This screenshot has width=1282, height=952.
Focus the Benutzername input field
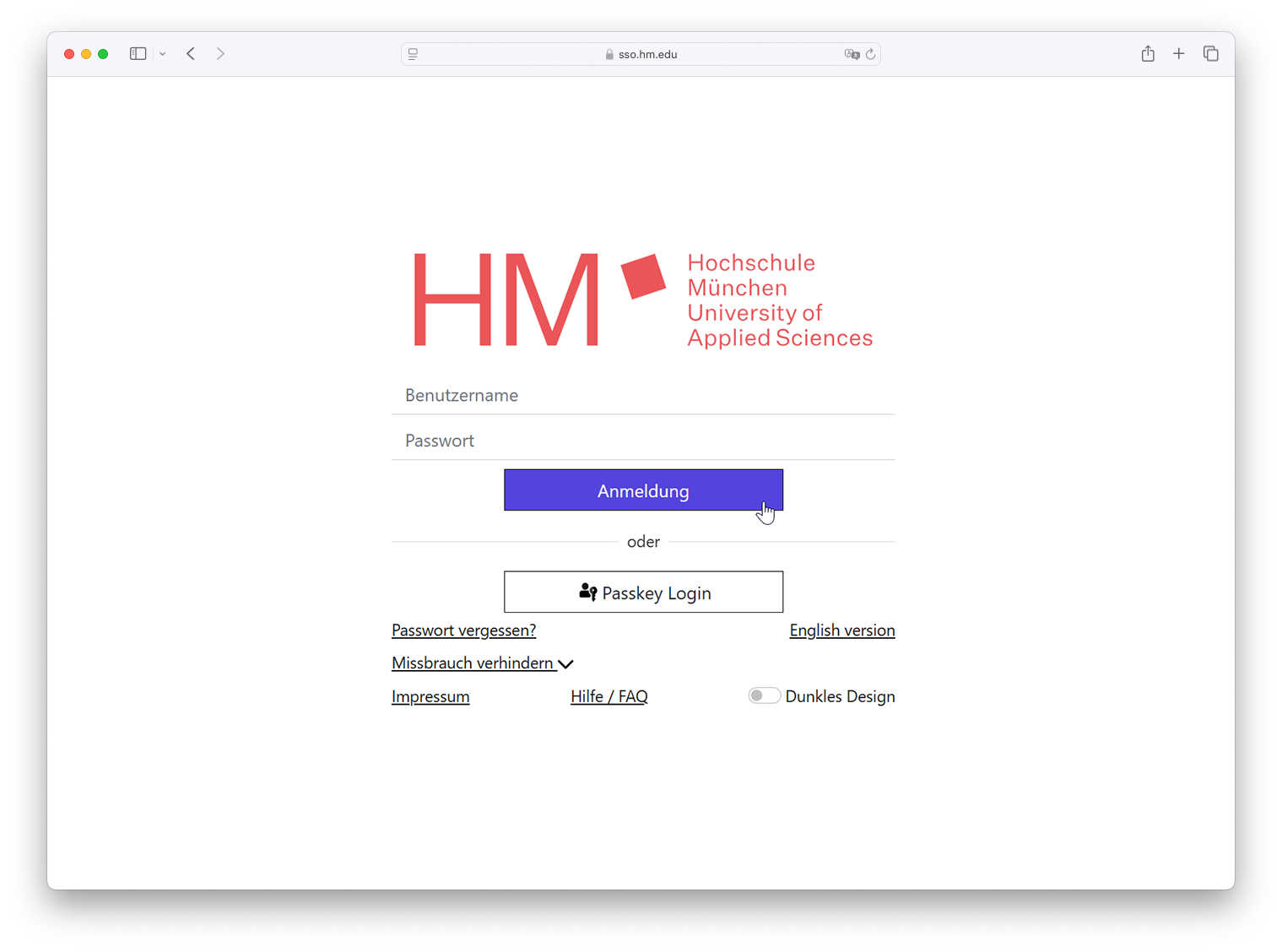click(x=643, y=396)
